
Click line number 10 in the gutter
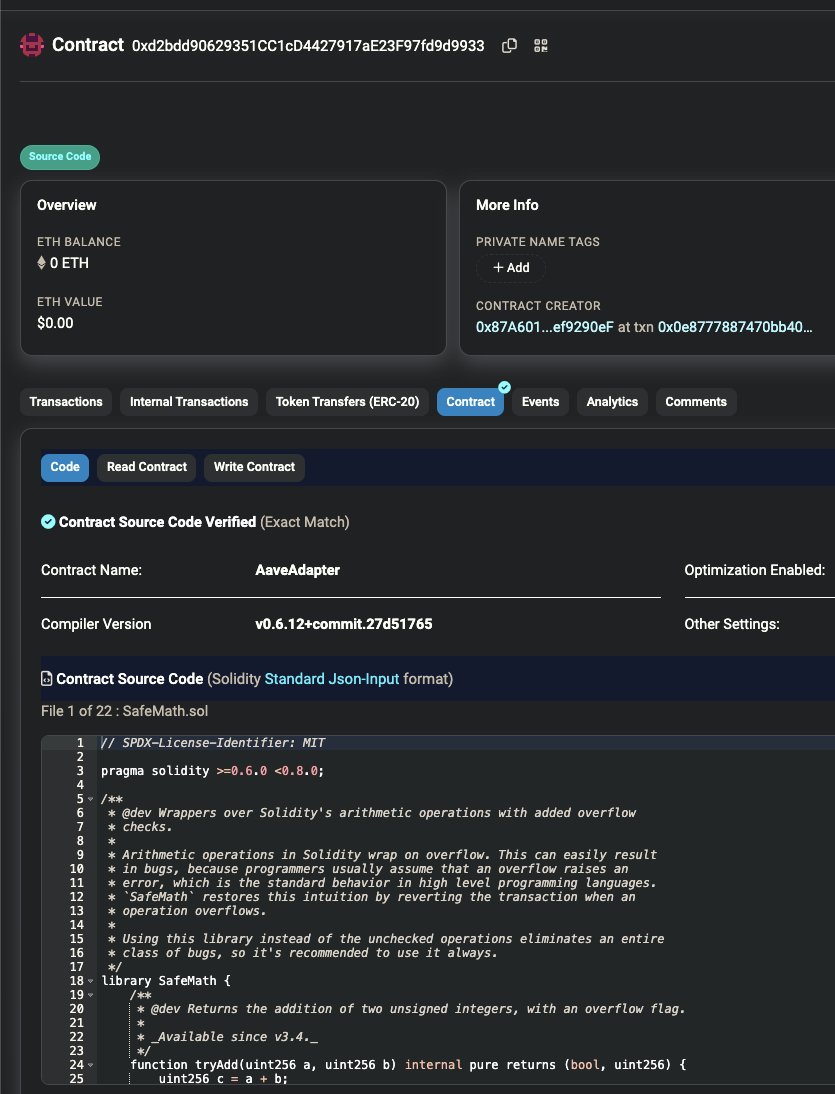76,869
